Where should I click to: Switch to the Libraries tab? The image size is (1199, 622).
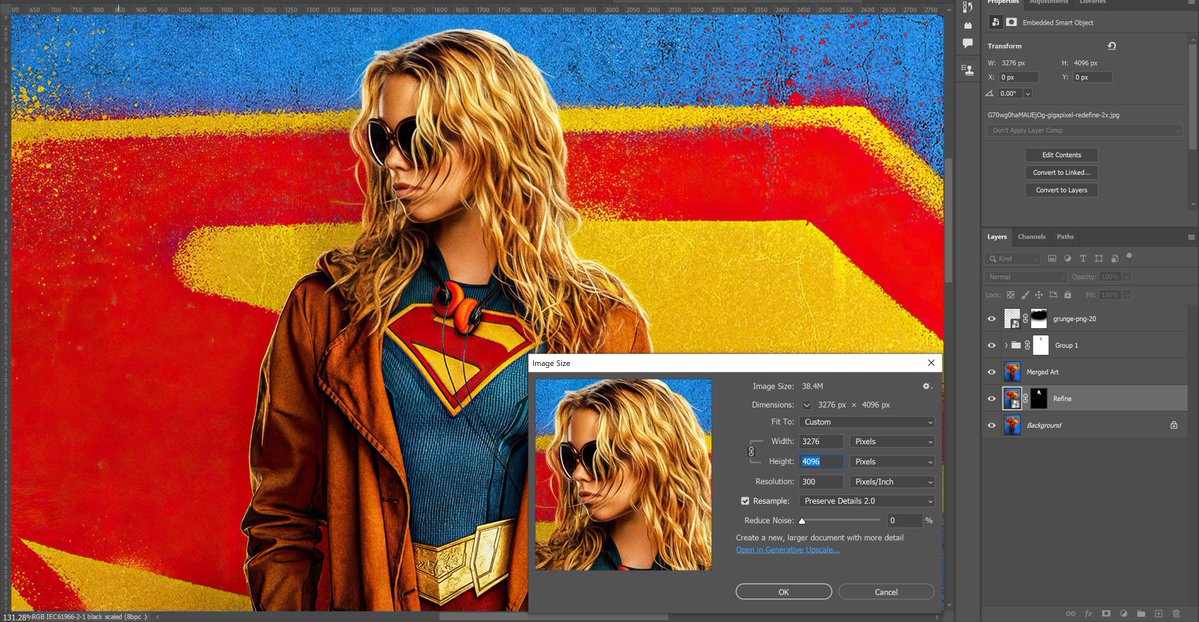[1092, 2]
